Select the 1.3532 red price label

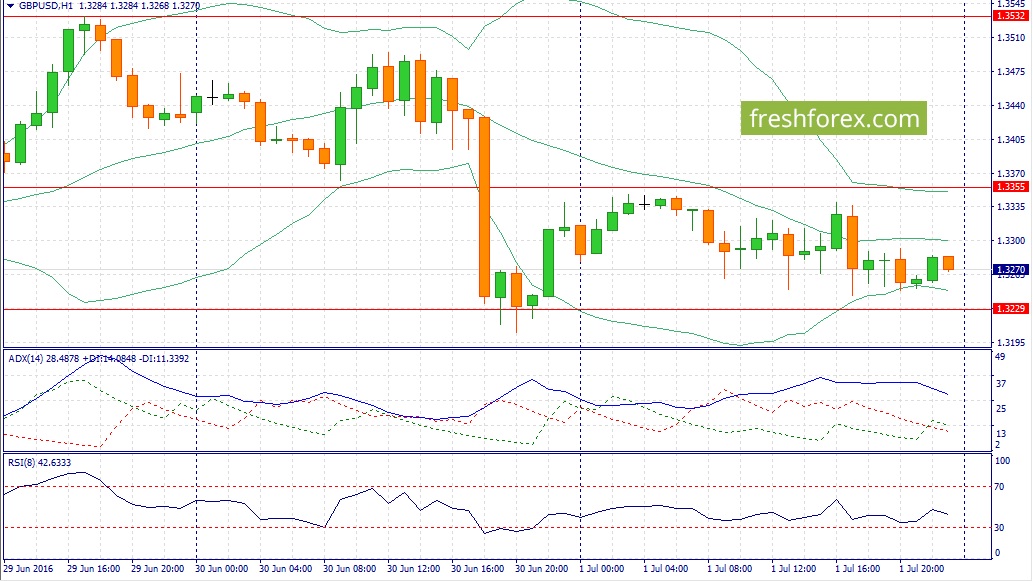click(1011, 16)
